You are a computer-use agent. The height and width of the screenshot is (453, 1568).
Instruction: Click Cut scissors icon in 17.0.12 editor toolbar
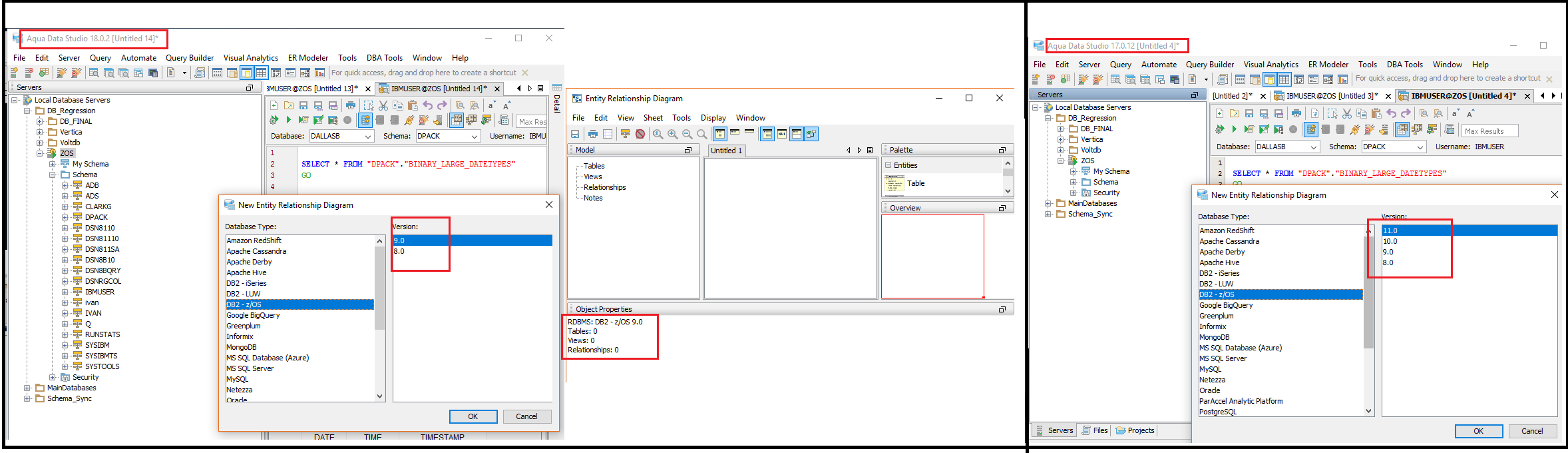click(1347, 113)
